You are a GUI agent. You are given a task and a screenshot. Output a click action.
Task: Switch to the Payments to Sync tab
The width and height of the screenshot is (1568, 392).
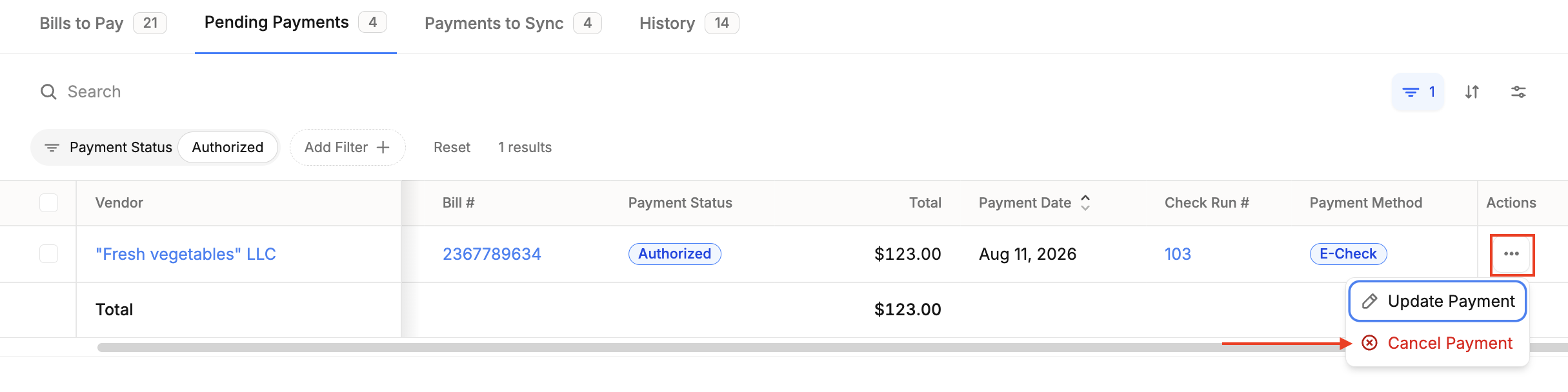point(512,23)
